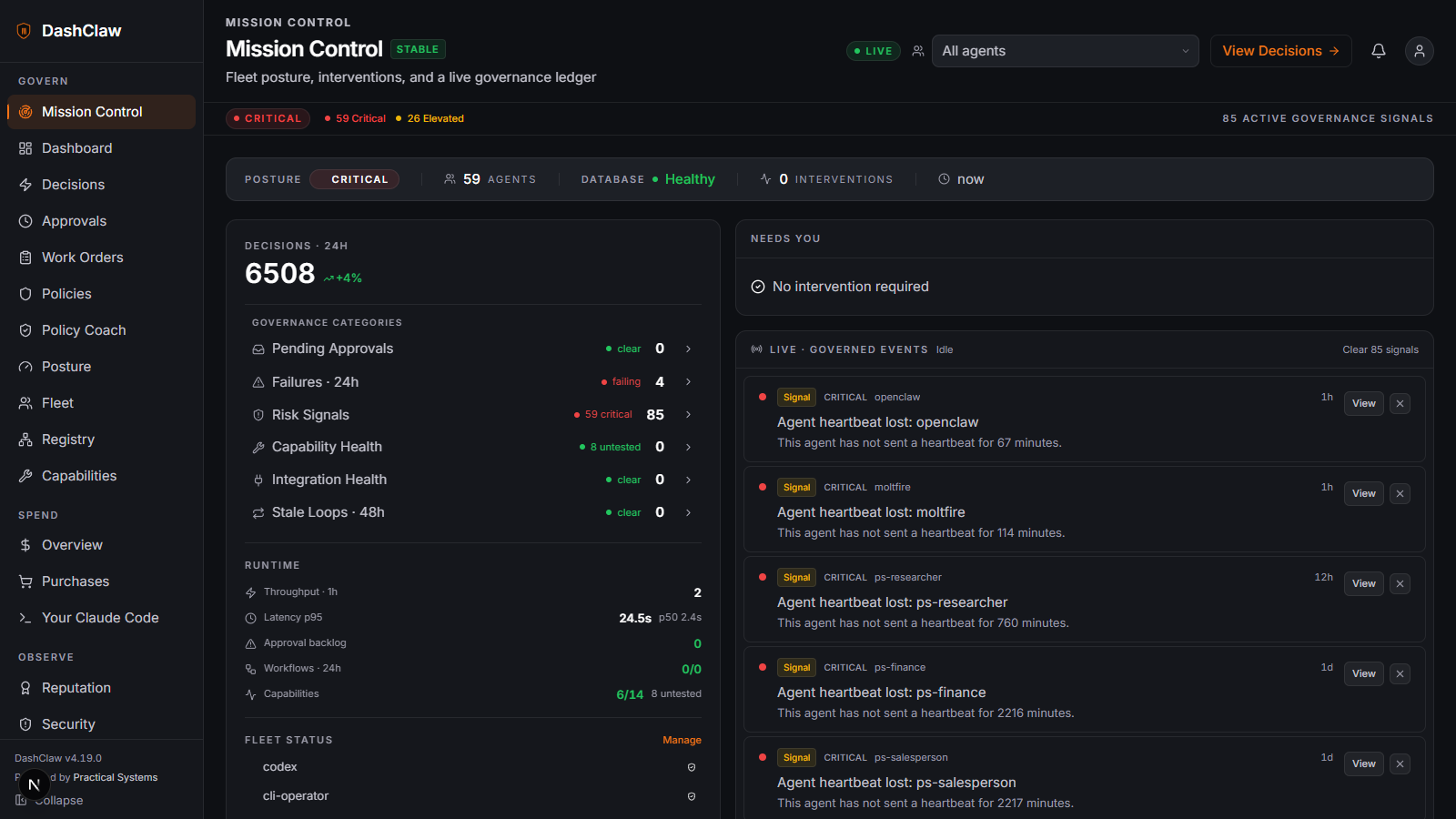The image size is (1456, 819).
Task: Click the codex fleet agent row
Action: tap(472, 767)
